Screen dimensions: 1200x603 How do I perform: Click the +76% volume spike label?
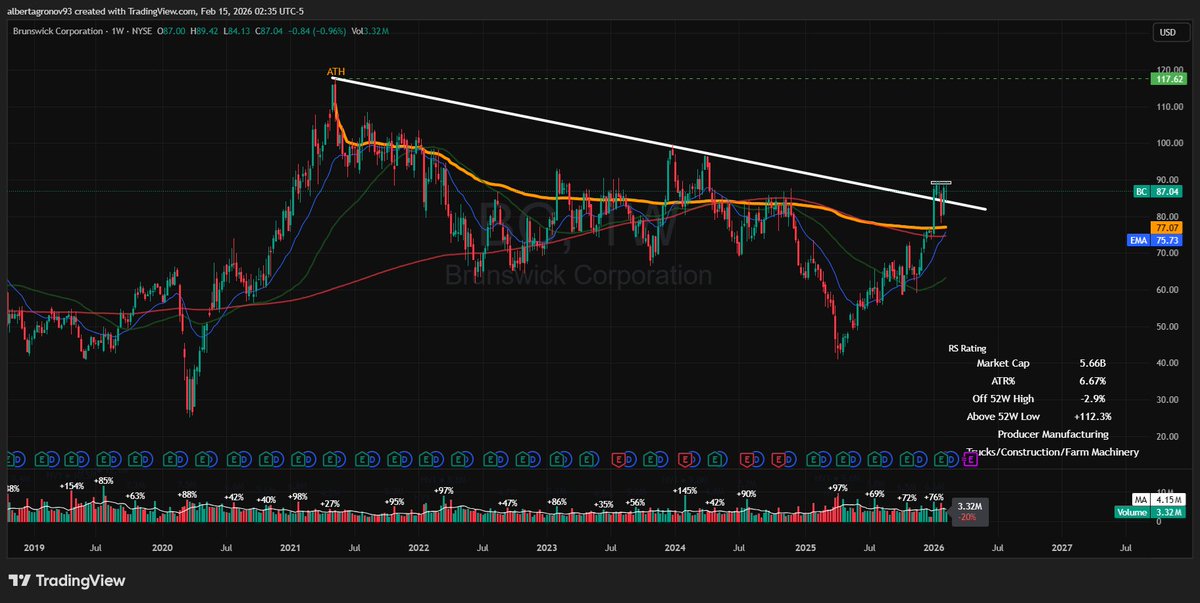pos(934,497)
